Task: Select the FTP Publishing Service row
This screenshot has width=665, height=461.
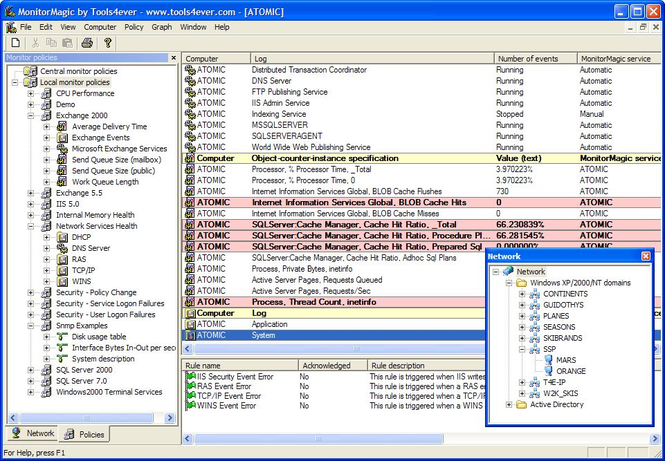Action: click(x=422, y=92)
